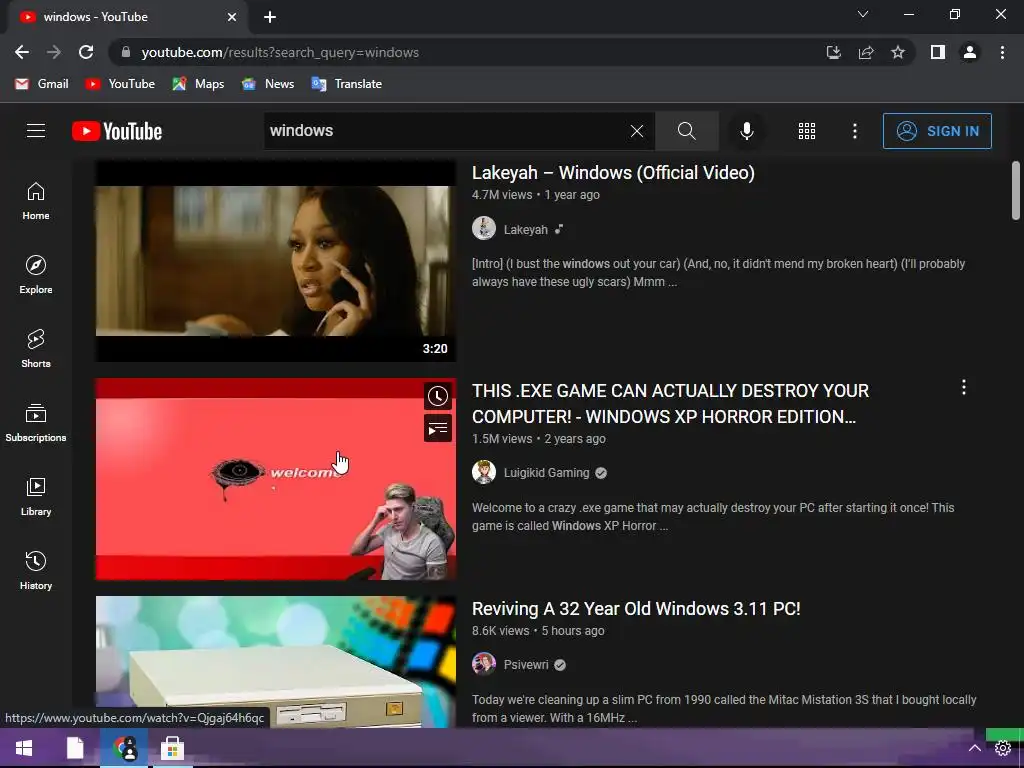Viewport: 1024px width, 768px height.
Task: Reload the page with the refresh icon
Action: click(86, 52)
